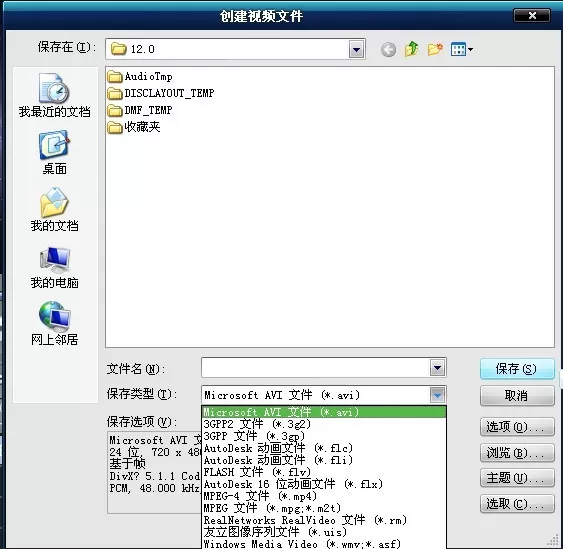The width and height of the screenshot is (563, 549).
Task: Click the 取消 cancel button
Action: pos(517,396)
